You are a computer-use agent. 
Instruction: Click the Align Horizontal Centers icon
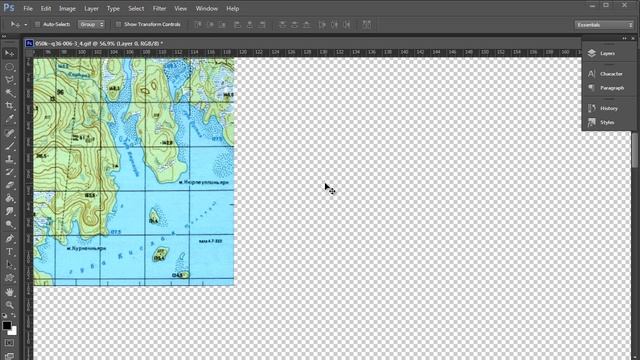[x=250, y=24]
